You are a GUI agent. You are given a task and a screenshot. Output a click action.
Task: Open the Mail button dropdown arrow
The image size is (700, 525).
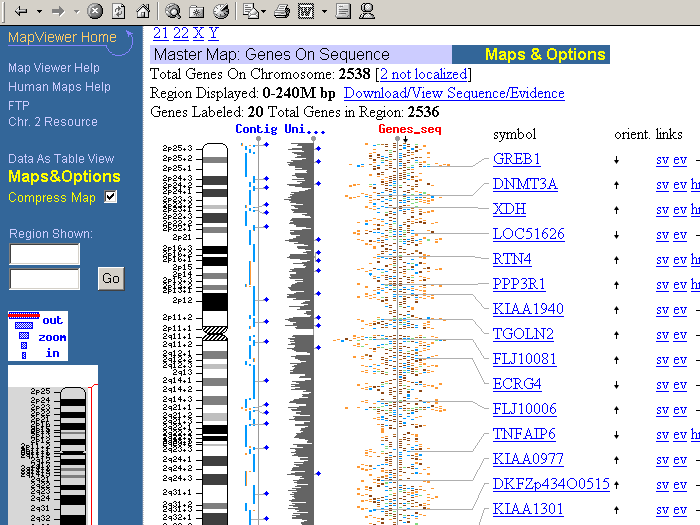pyautogui.click(x=264, y=11)
